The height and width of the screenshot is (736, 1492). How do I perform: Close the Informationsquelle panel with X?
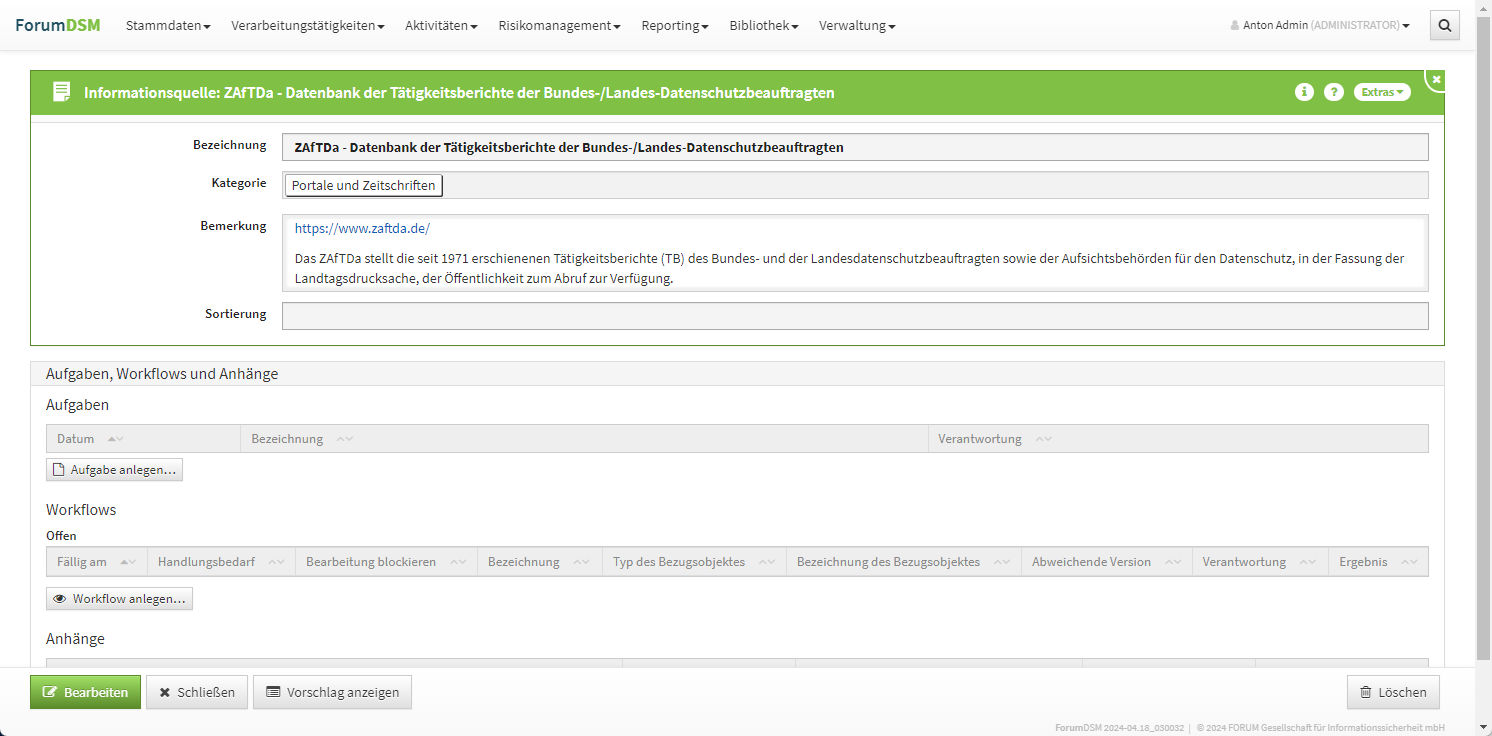point(1436,79)
